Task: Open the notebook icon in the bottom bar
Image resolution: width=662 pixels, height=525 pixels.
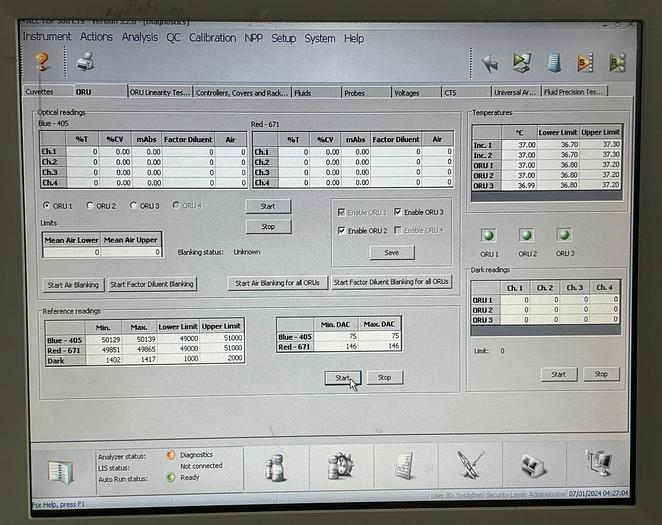Action: pyautogui.click(x=60, y=471)
